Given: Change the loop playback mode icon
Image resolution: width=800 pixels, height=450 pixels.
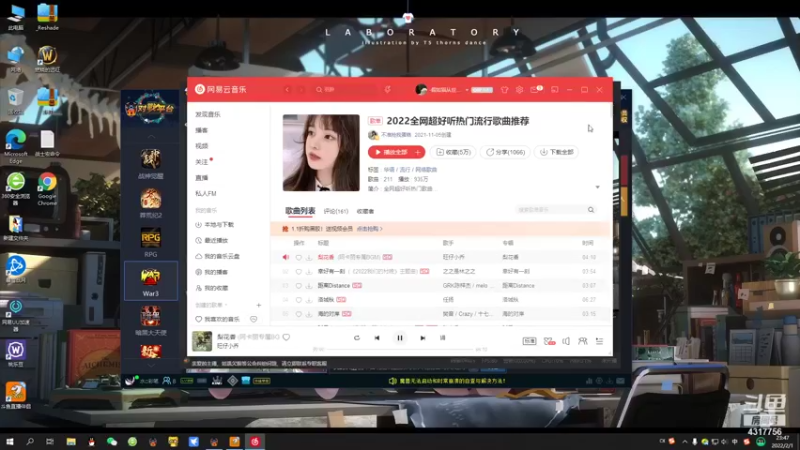Looking at the screenshot, I should [x=357, y=338].
